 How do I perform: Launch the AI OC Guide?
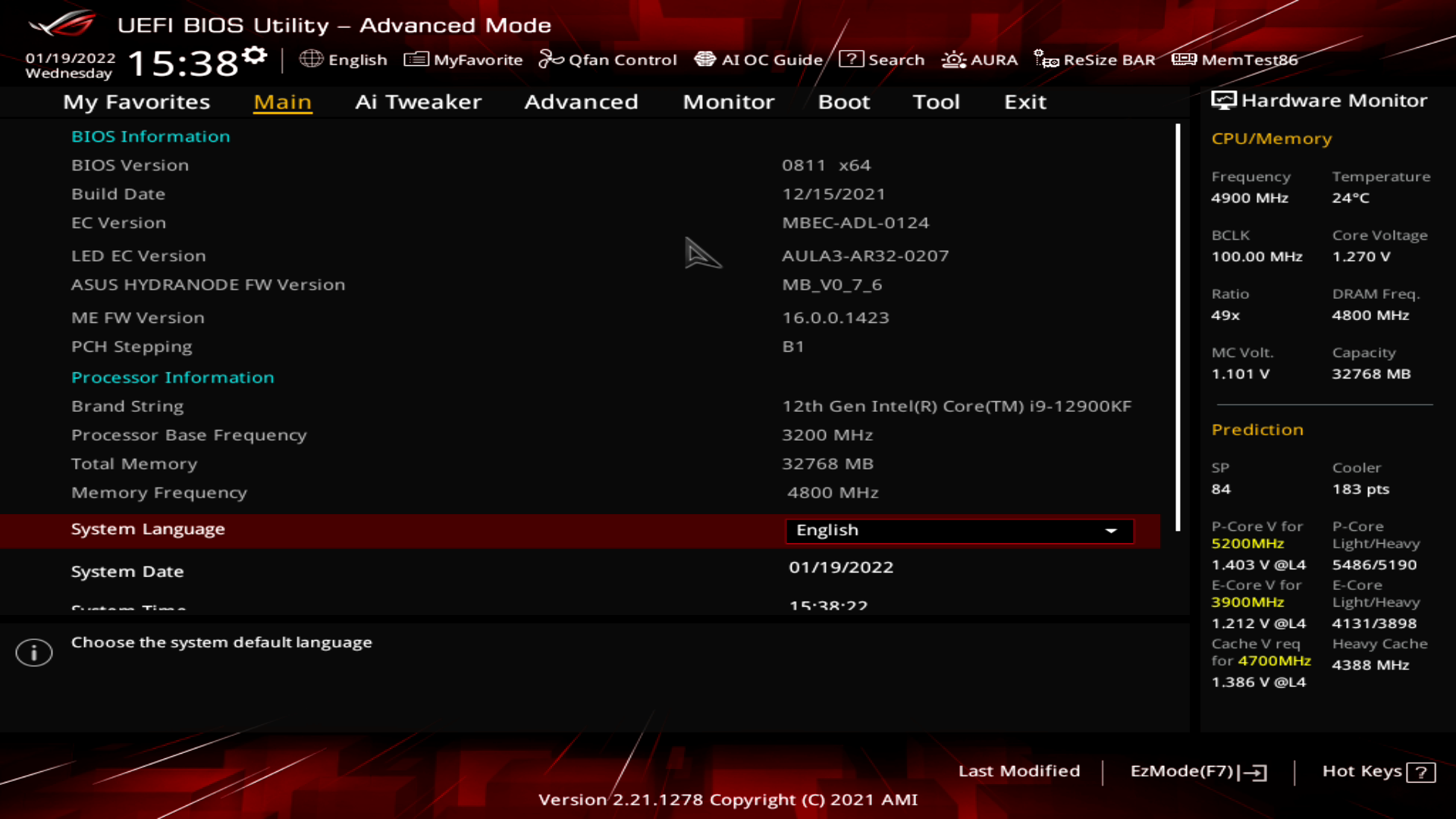pyautogui.click(x=762, y=60)
